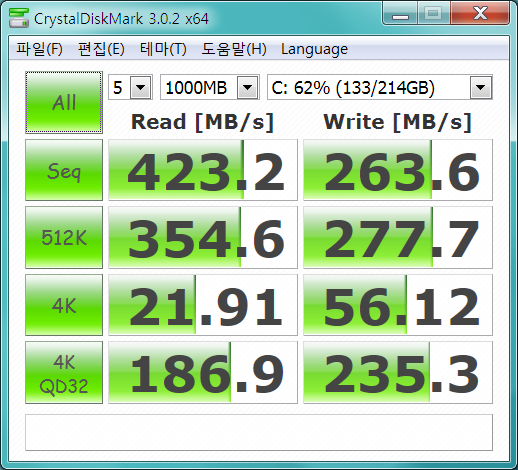Click the 512K write result 277.7
Image resolution: width=518 pixels, height=470 pixels.
[x=398, y=237]
